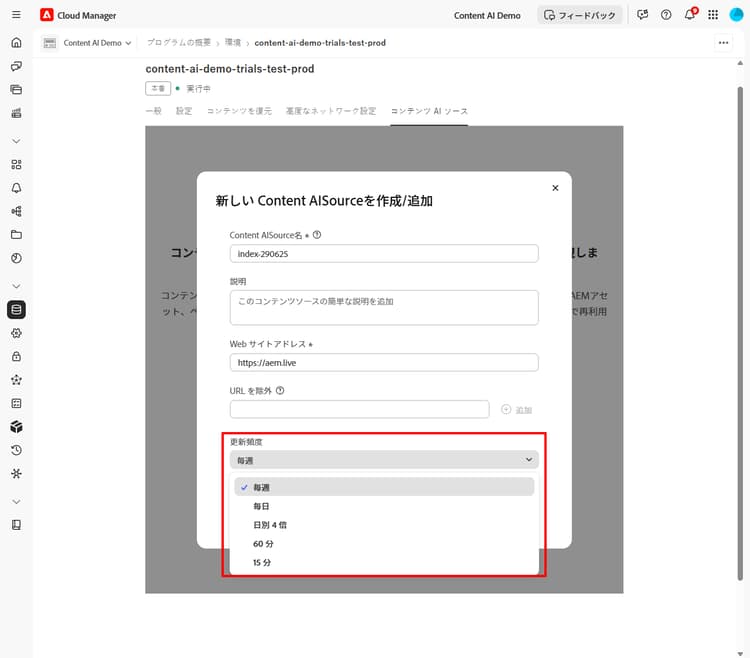
Task: Select 15 分 frequency option
Action: (384, 562)
